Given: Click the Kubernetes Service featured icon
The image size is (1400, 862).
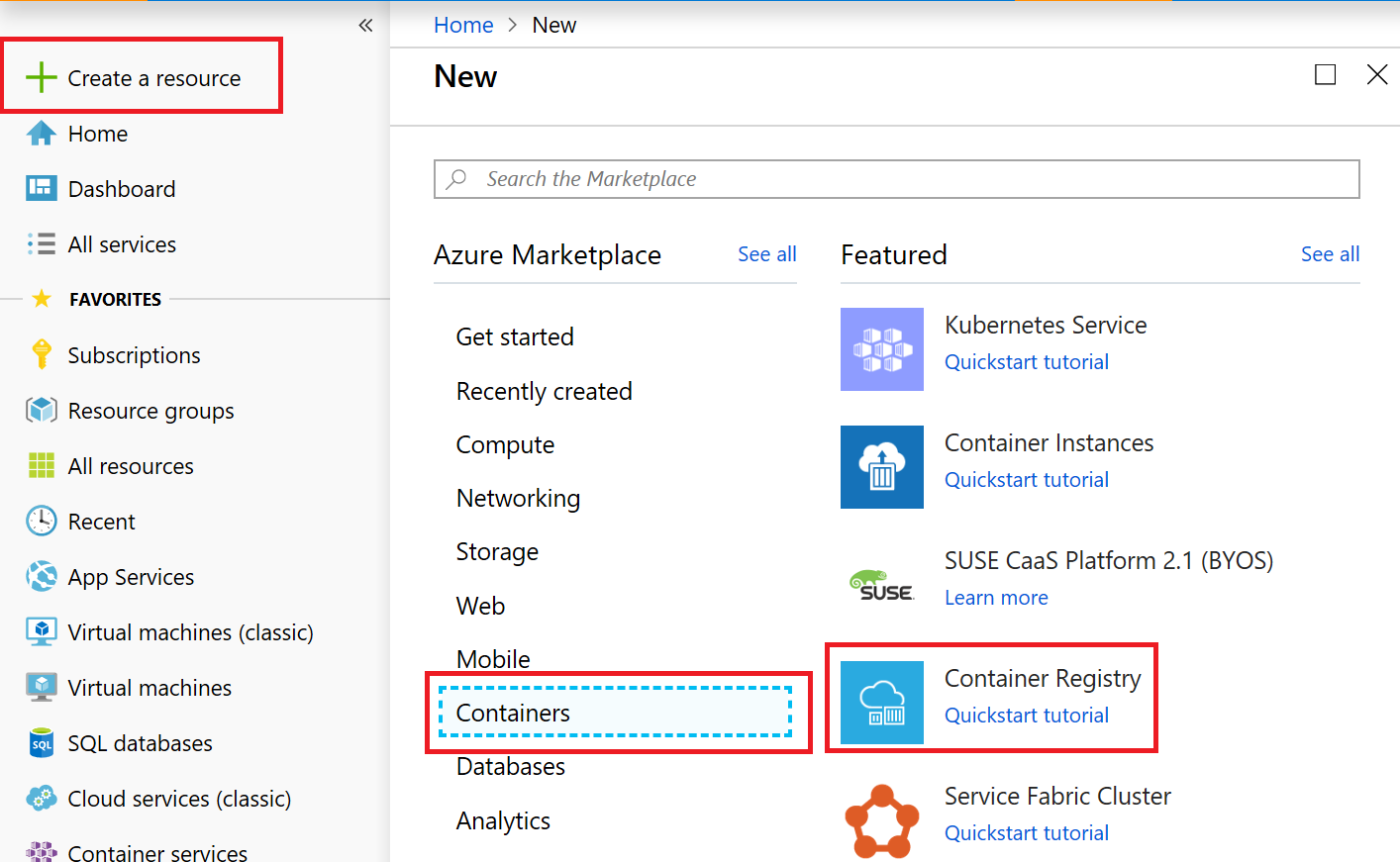Looking at the screenshot, I should [882, 349].
